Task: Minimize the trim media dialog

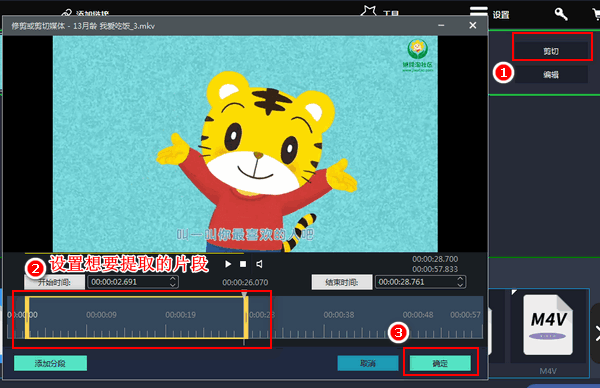Action: coord(441,25)
